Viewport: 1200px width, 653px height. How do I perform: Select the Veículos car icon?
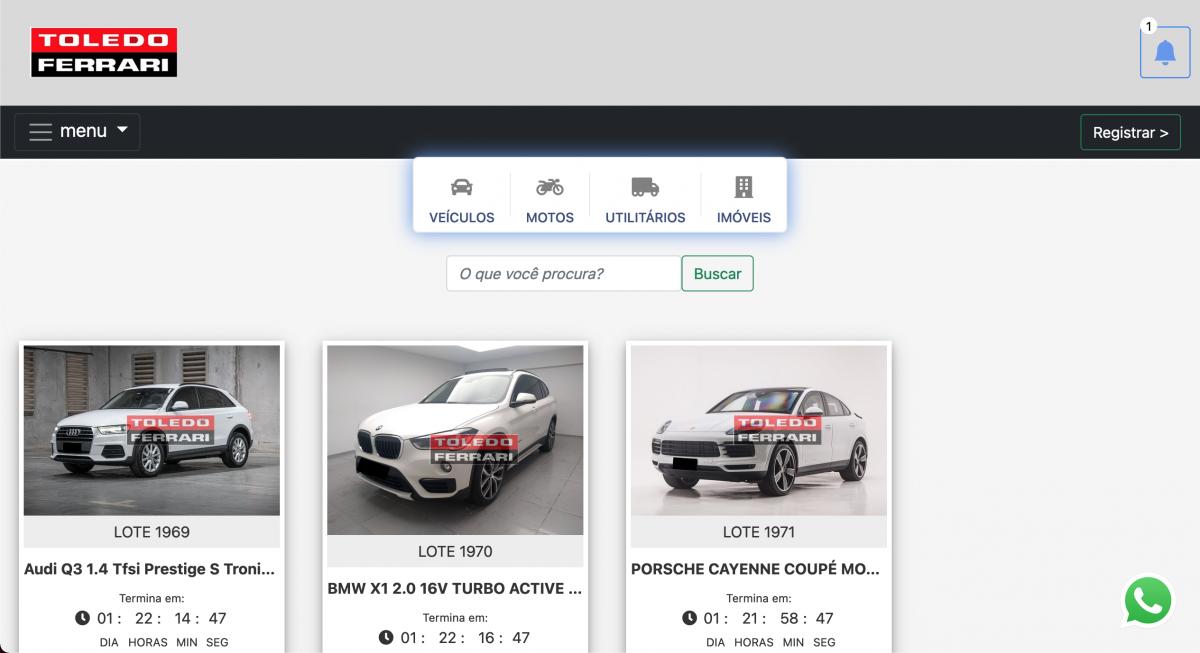pos(462,187)
